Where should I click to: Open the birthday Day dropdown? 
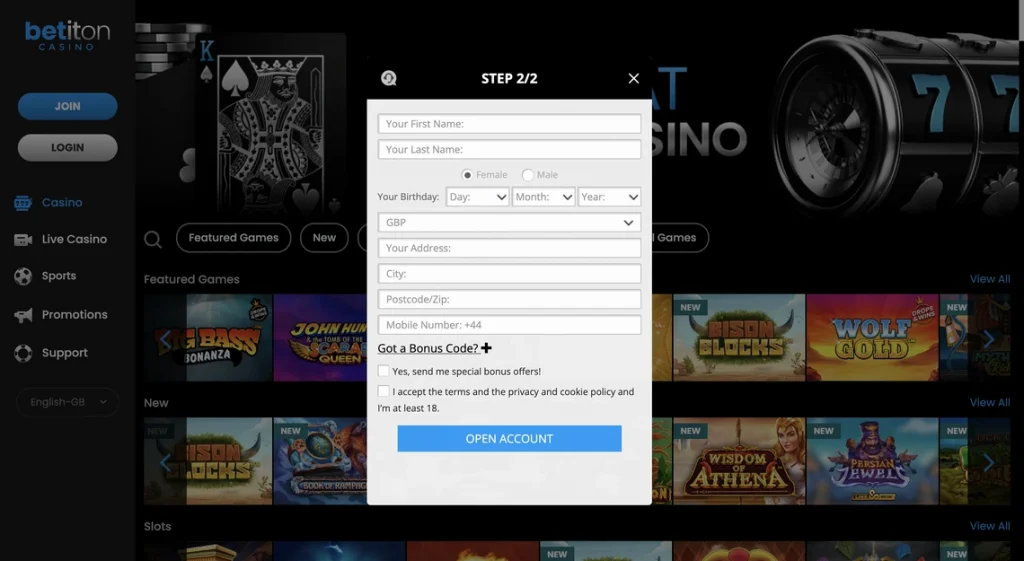coord(477,197)
